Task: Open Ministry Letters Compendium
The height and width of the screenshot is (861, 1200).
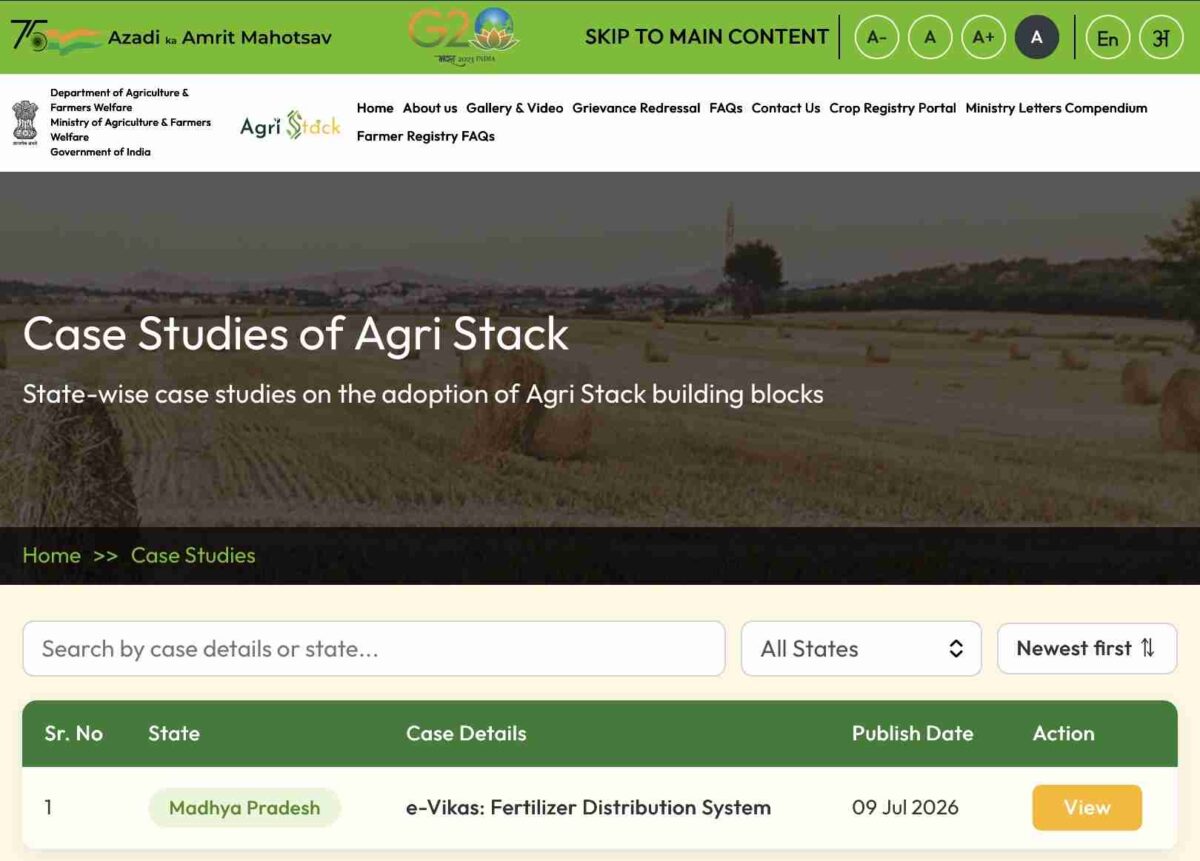Action: (x=1056, y=108)
